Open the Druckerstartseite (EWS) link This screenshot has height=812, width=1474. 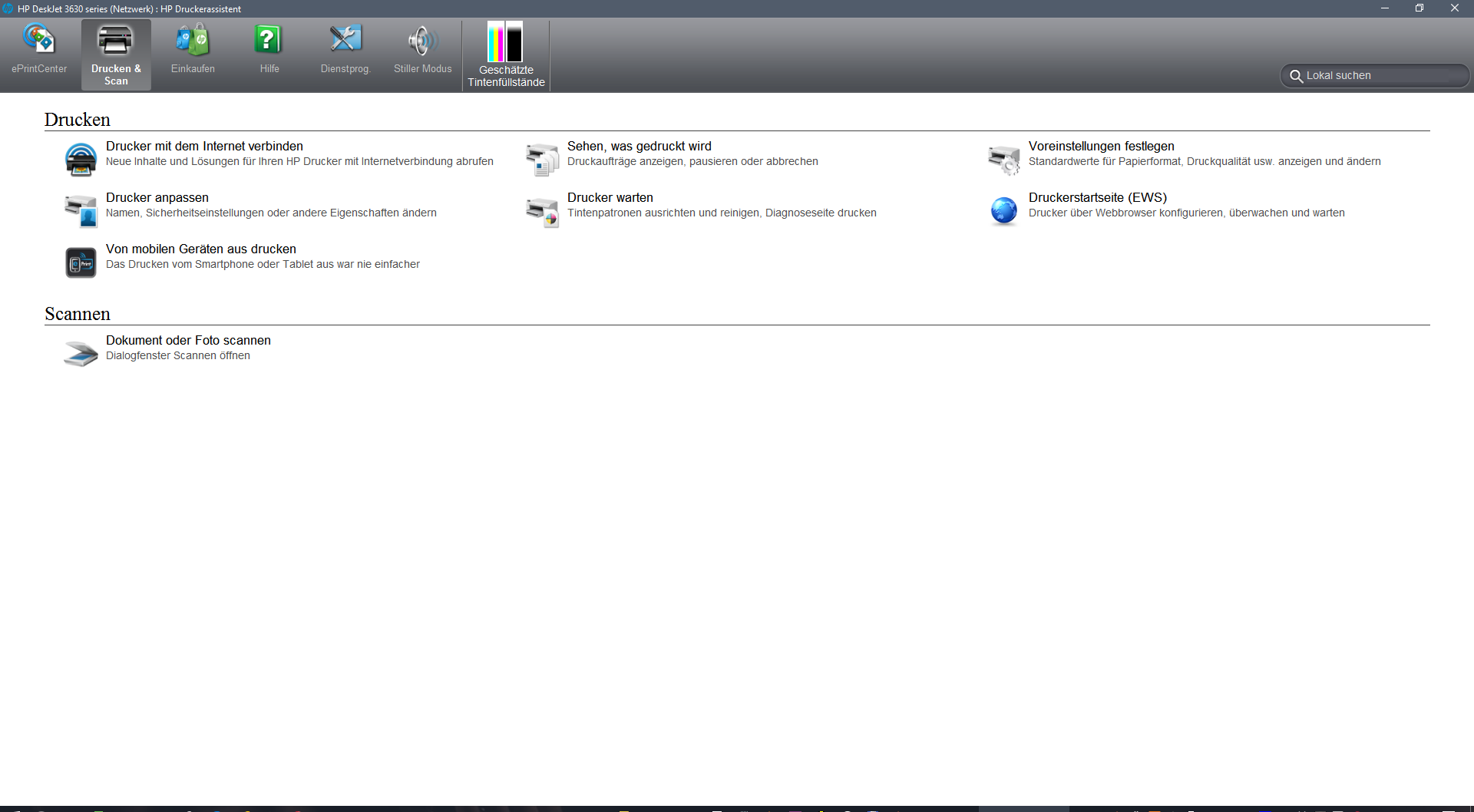1098,197
